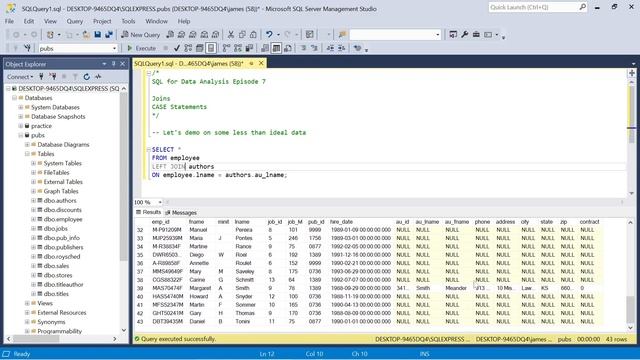Pin the SQLQuery1.sql tab
The width and height of the screenshot is (640, 360).
click(x=251, y=63)
